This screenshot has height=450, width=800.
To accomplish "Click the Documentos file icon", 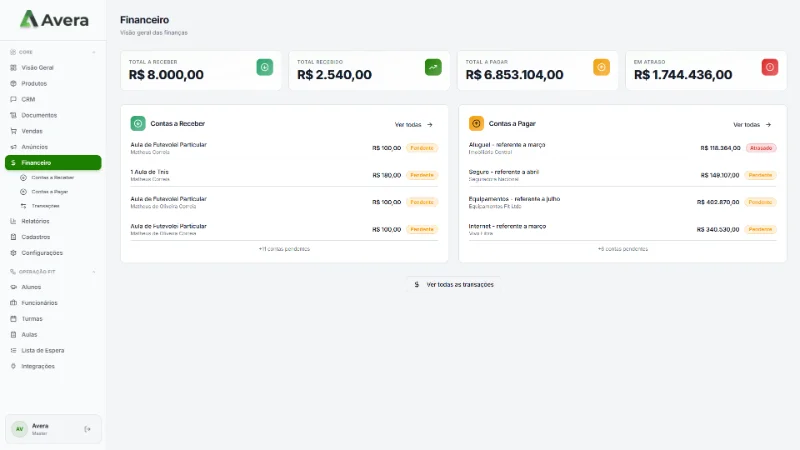I will click(13, 115).
